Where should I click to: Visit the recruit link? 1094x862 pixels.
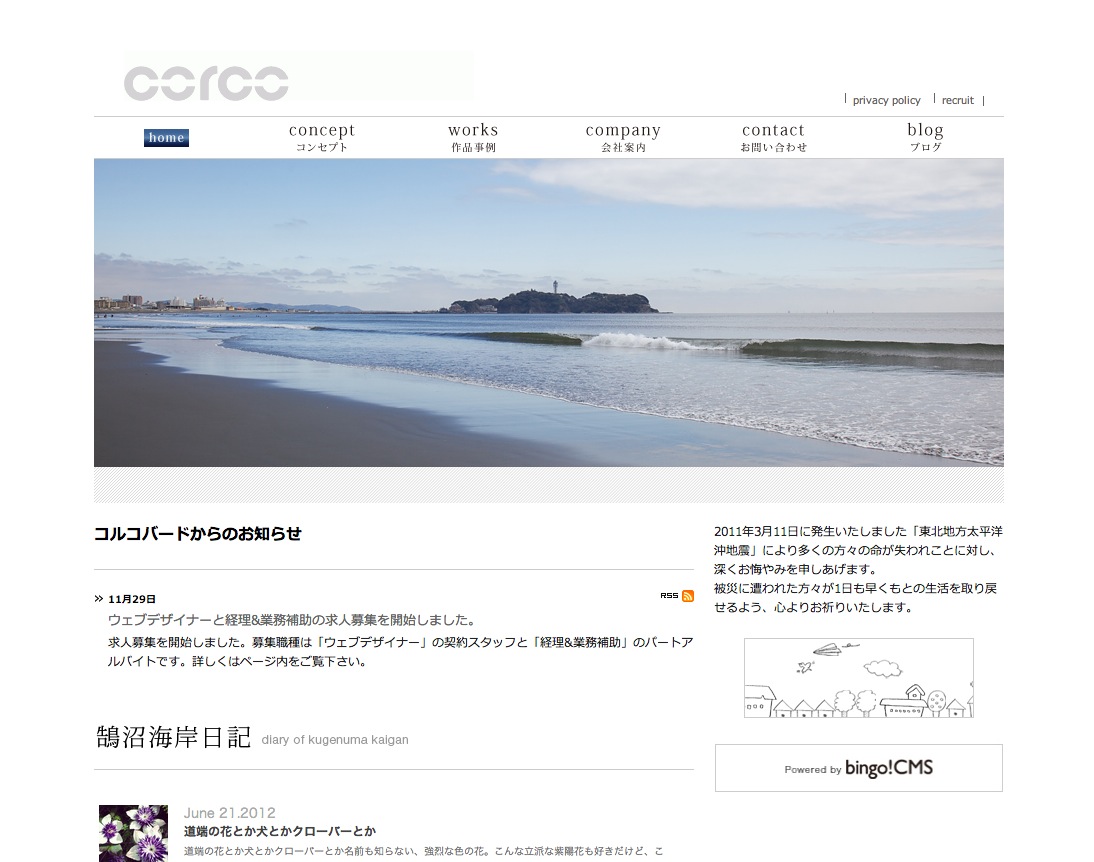[x=957, y=100]
